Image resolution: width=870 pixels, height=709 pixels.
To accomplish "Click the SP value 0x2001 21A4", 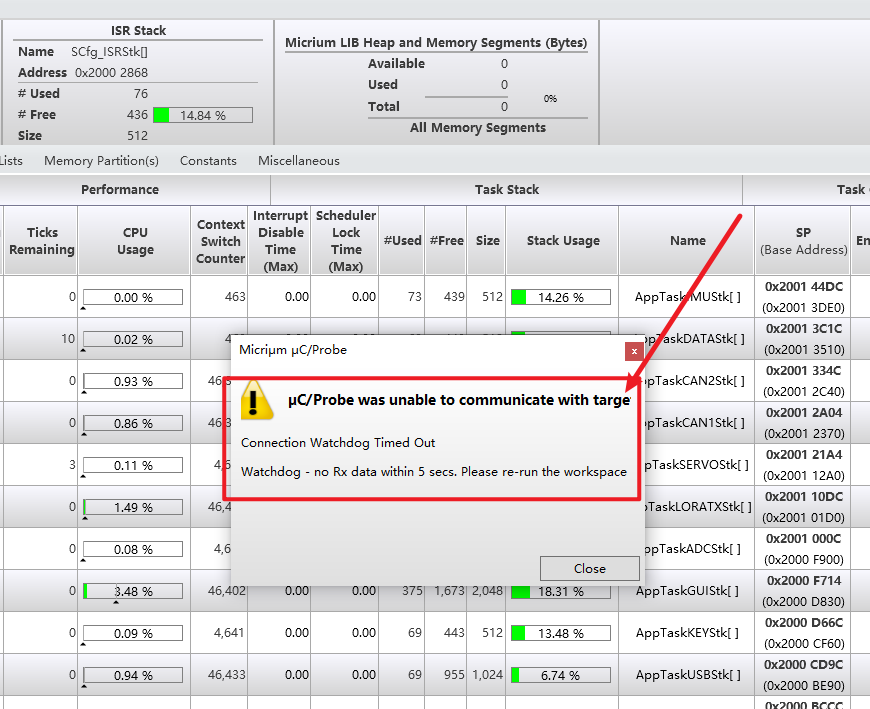I will tap(803, 455).
